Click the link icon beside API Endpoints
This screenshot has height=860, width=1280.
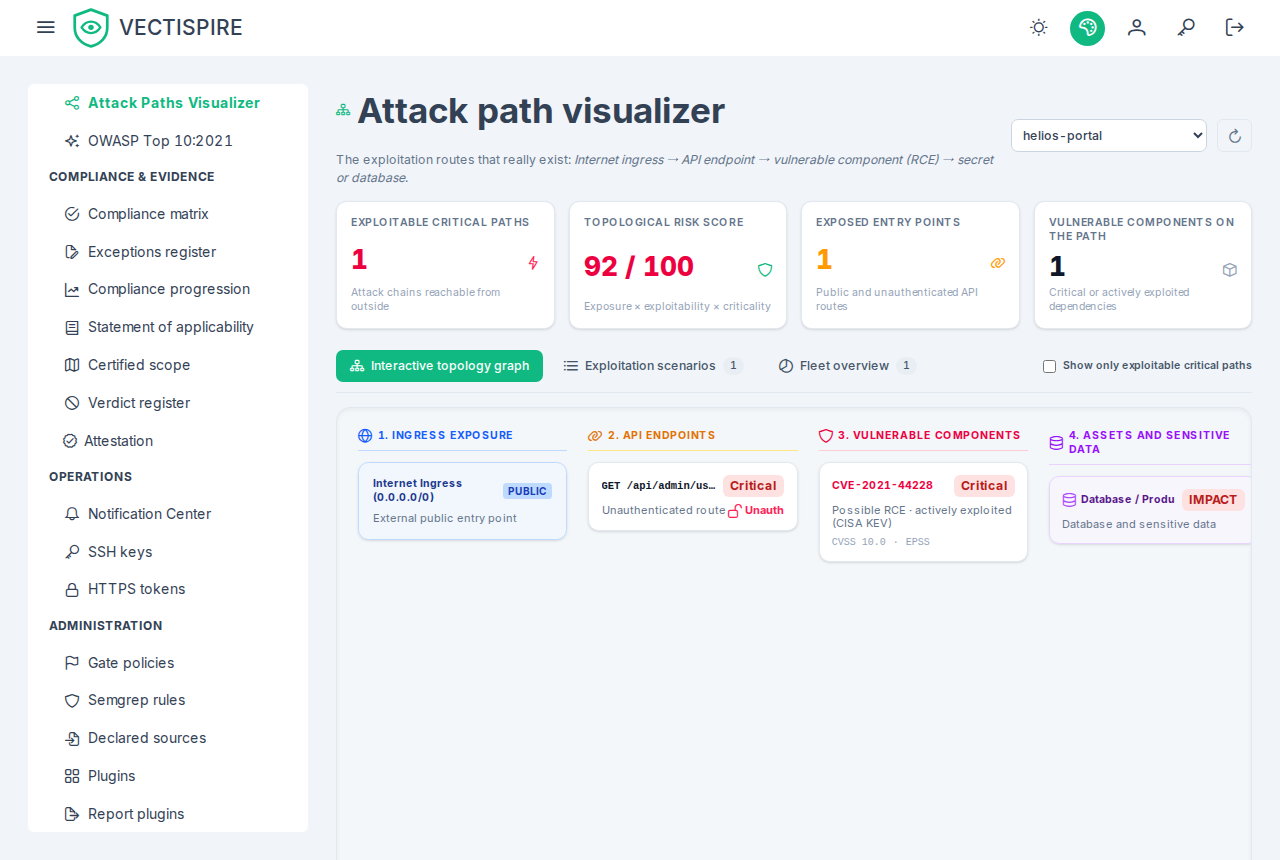pos(595,435)
